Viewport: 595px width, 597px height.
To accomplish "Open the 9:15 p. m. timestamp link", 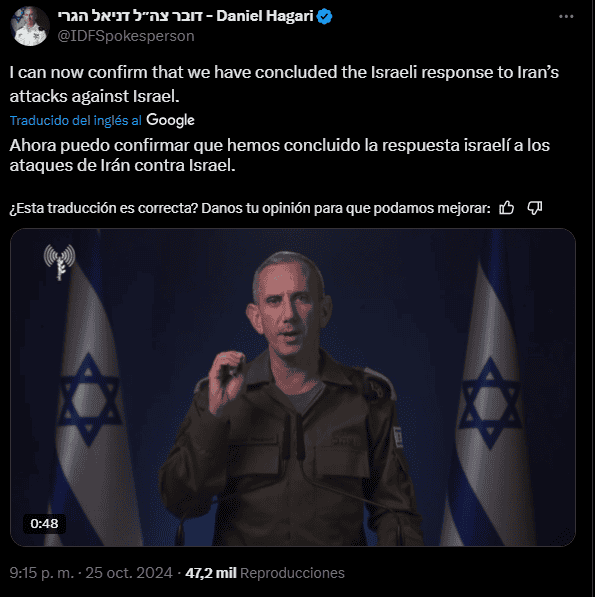I will click(x=41, y=573).
